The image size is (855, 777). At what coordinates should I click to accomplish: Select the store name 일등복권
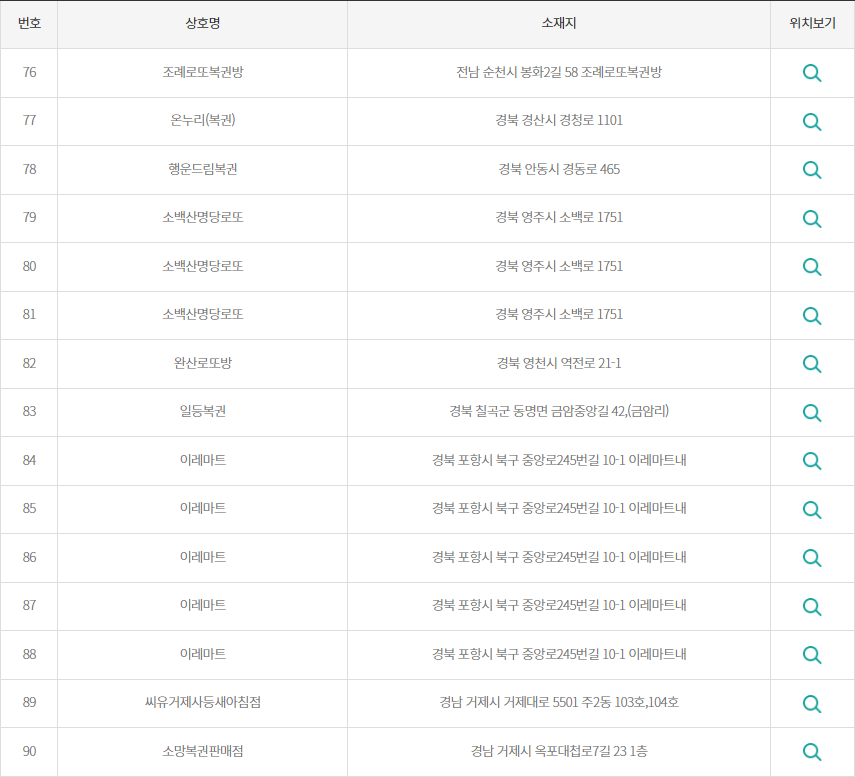(202, 412)
